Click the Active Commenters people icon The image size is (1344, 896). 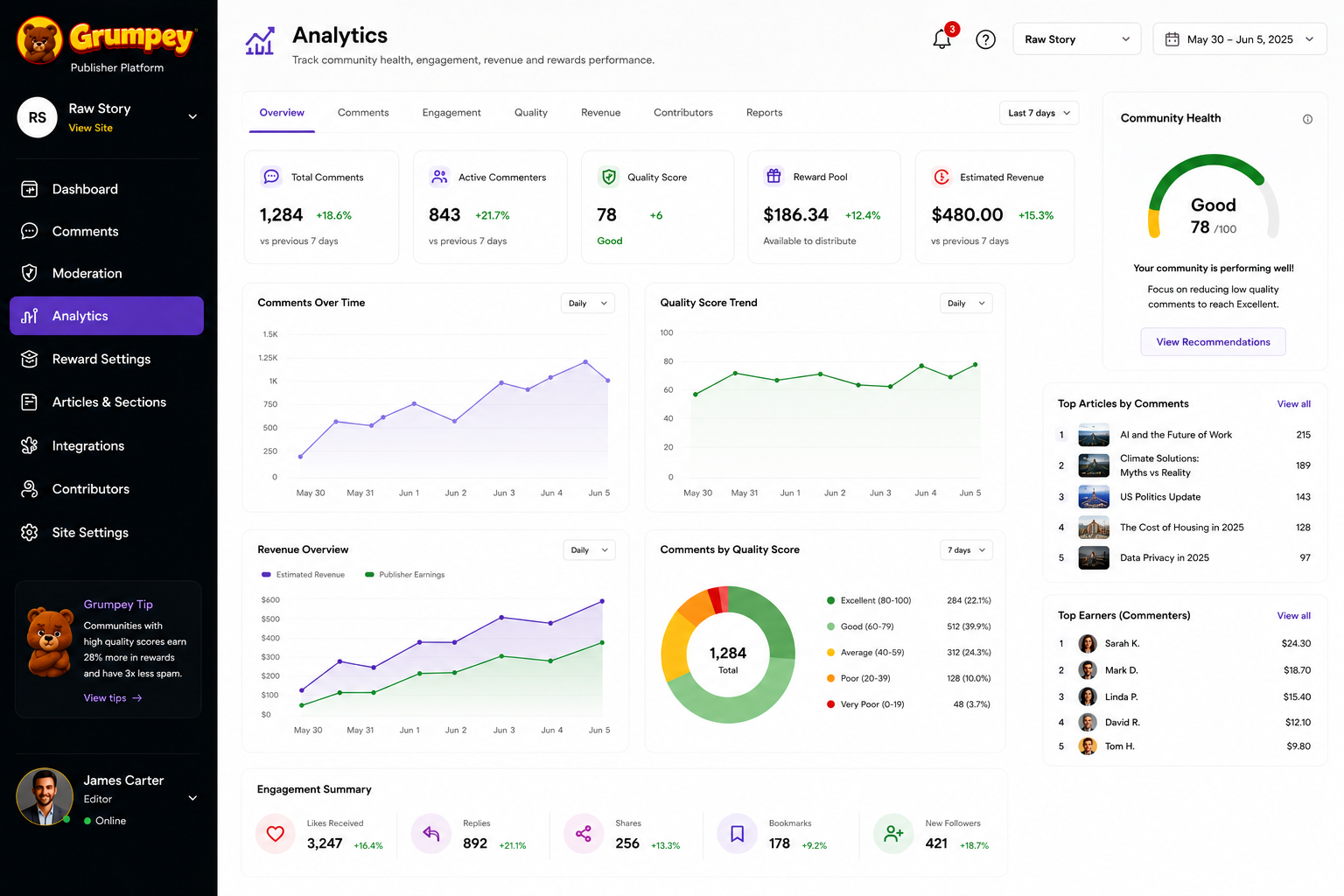tap(439, 177)
